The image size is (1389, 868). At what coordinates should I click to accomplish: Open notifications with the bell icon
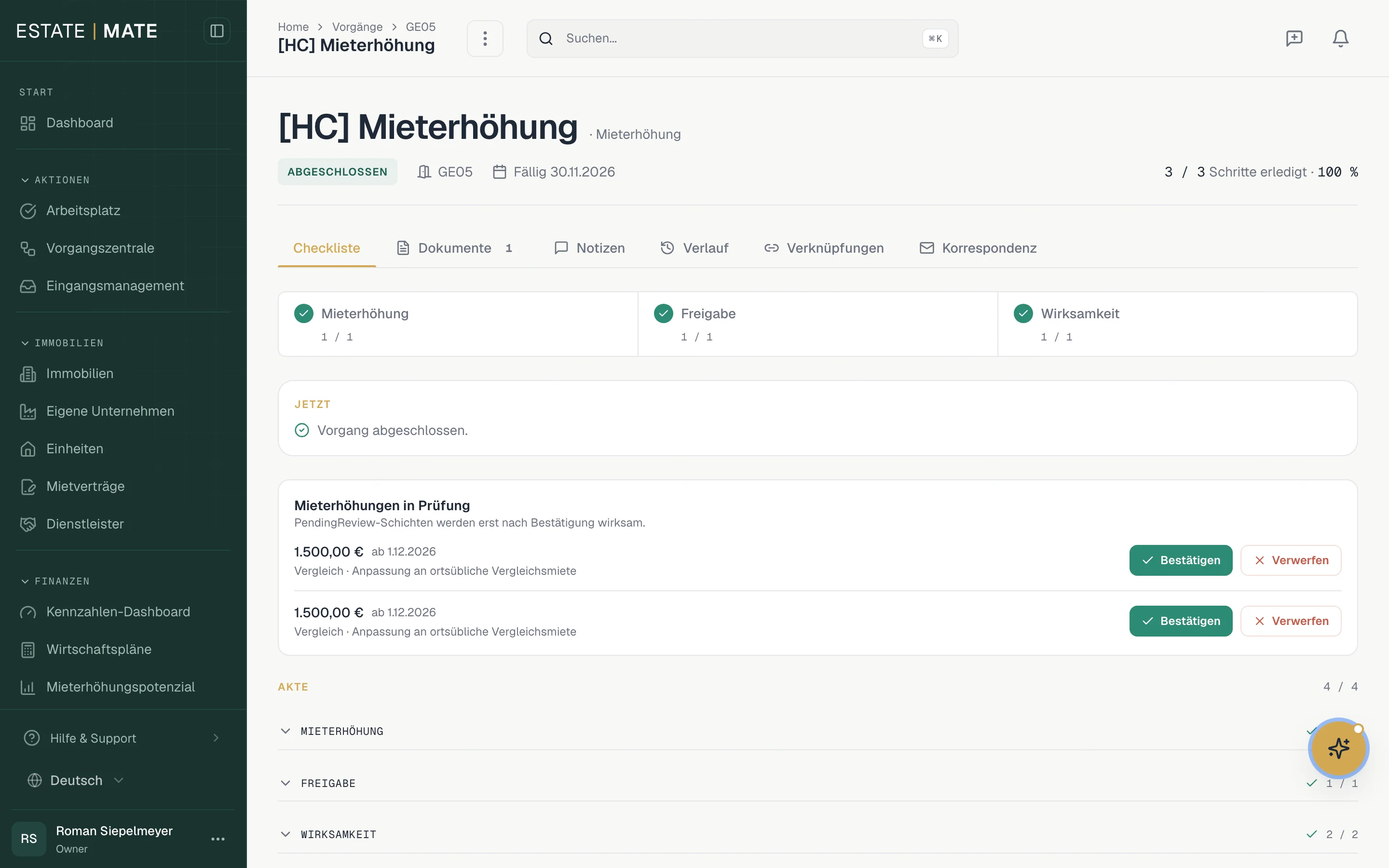pyautogui.click(x=1340, y=39)
